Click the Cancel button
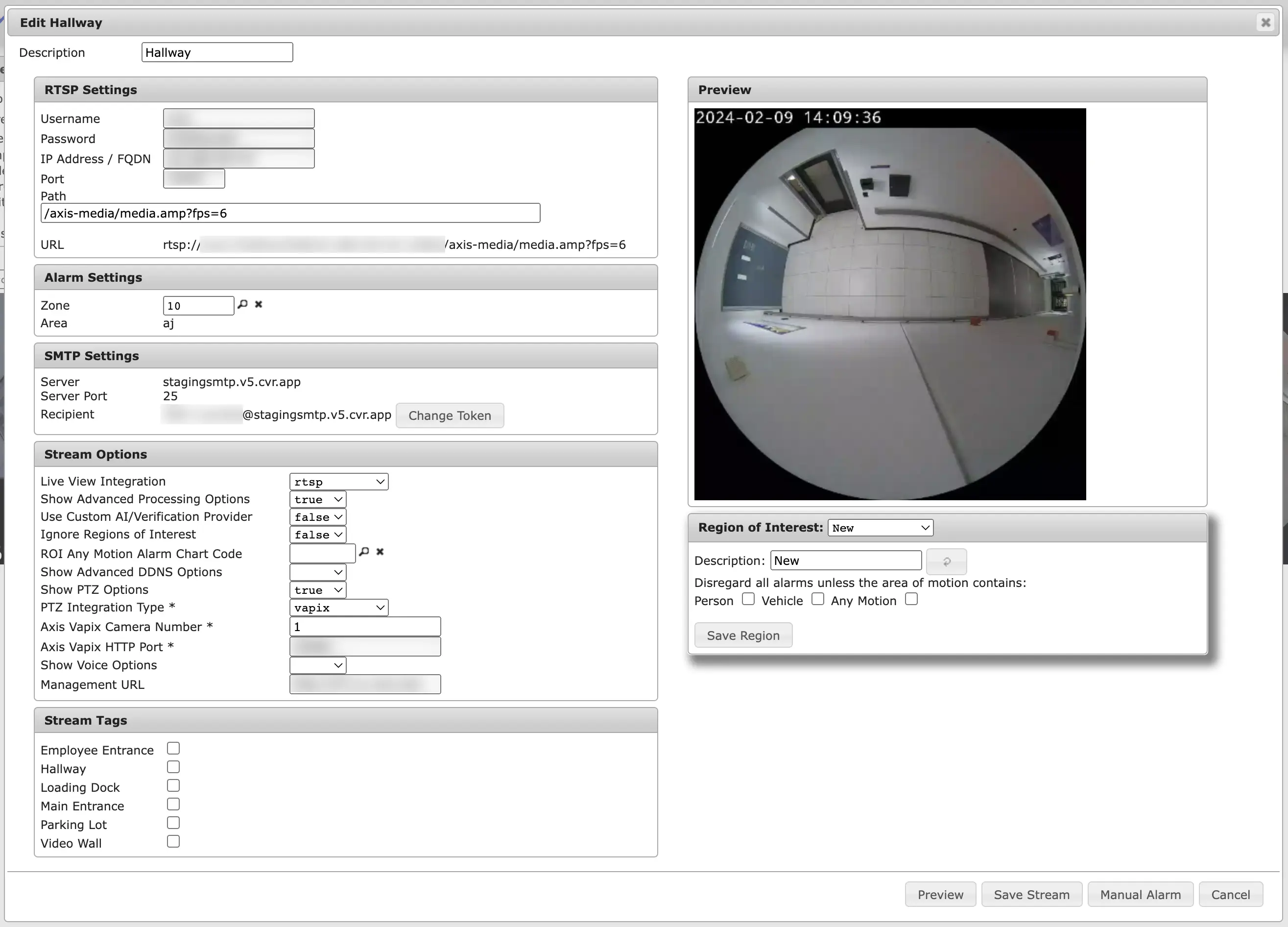This screenshot has width=1288, height=927. (1230, 895)
